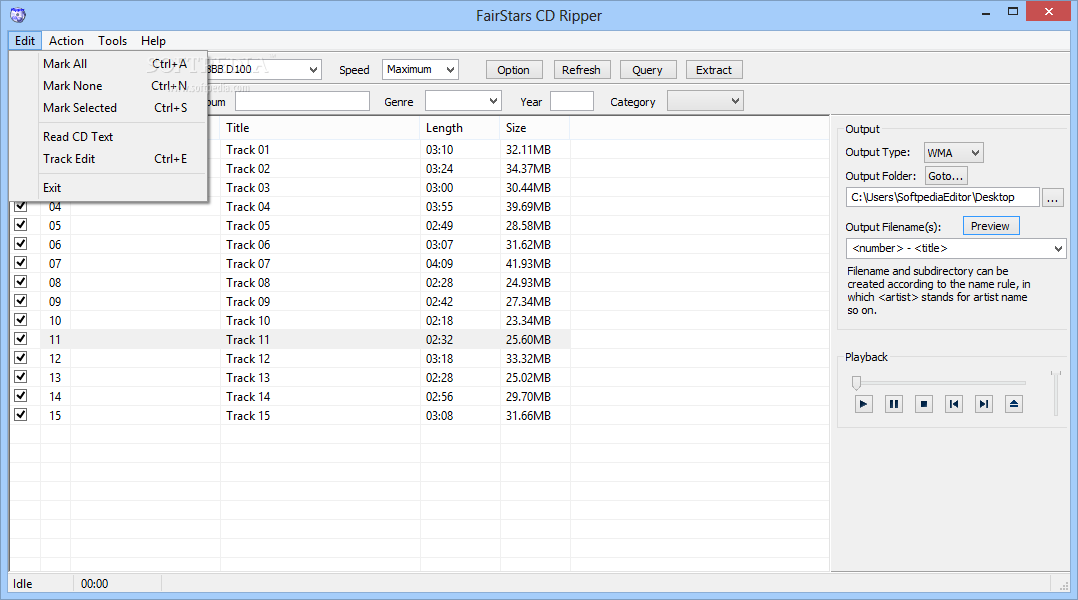Sort by the Length column header

pos(460,128)
